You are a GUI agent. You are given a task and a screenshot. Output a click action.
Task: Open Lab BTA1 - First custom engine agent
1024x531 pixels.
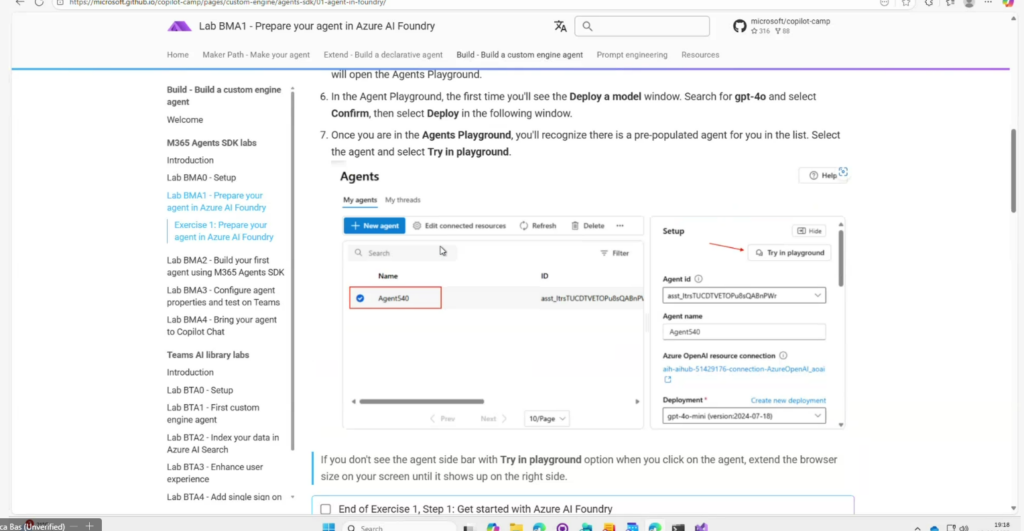(213, 413)
